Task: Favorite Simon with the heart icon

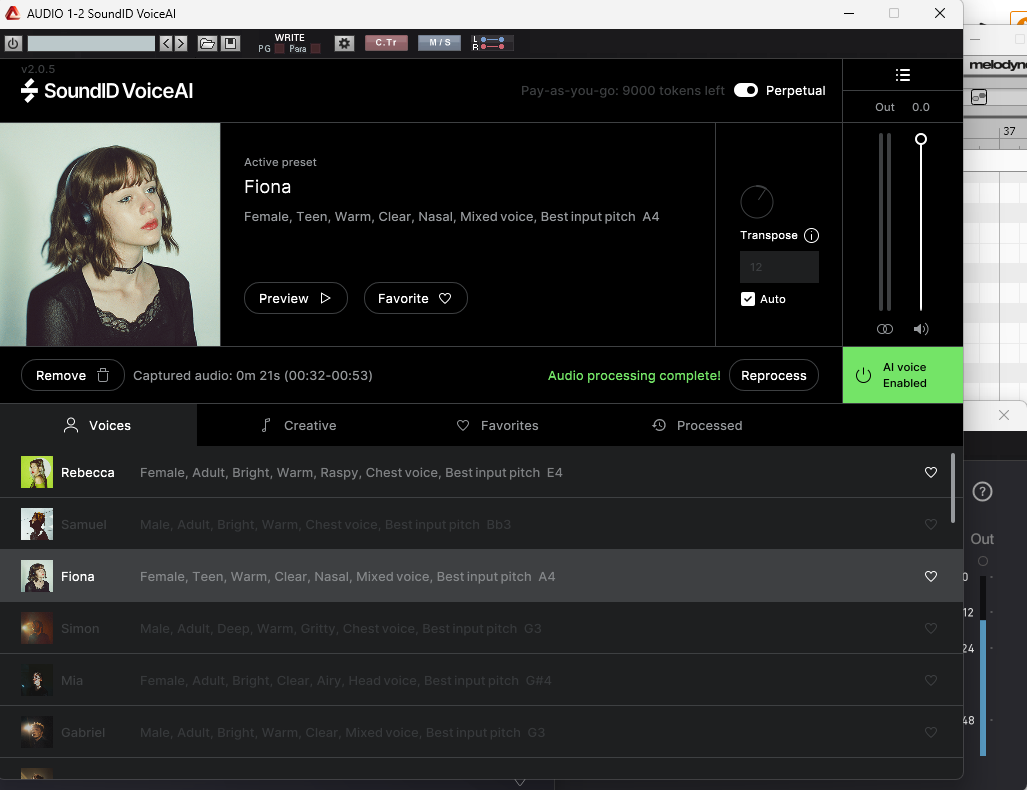Action: (930, 628)
